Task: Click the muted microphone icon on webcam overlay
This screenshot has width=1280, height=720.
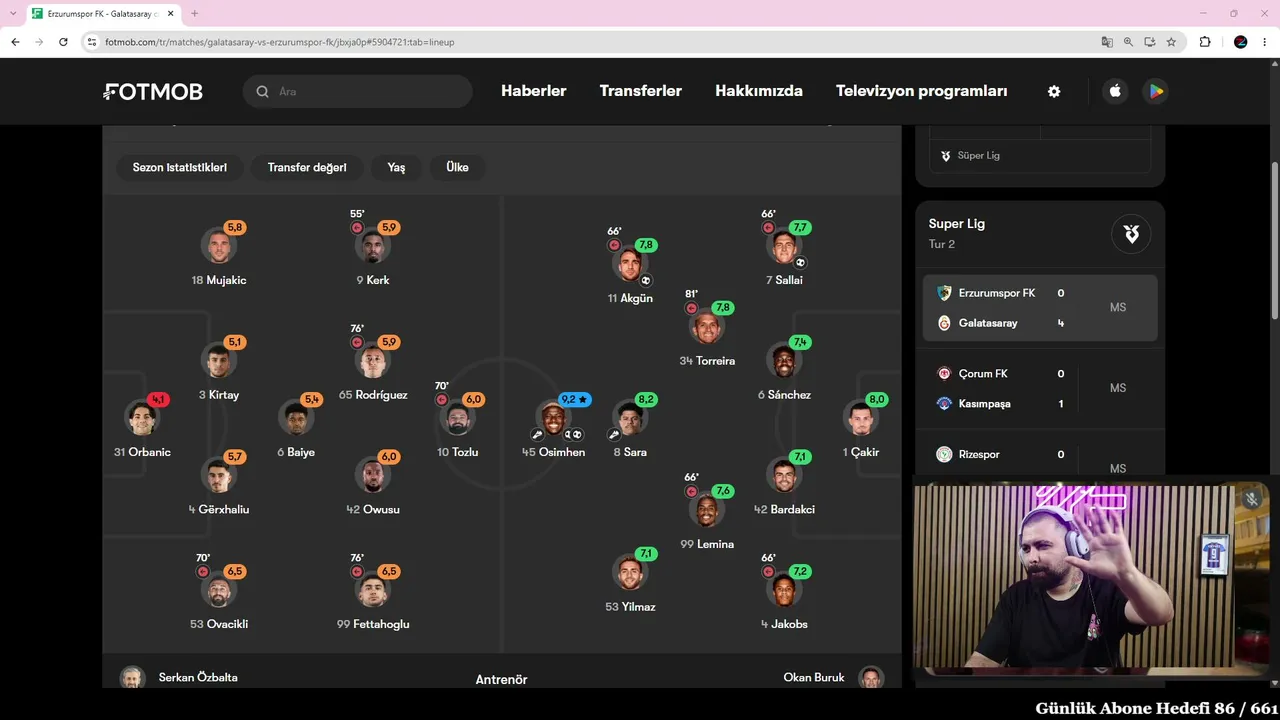Action: (x=1251, y=499)
